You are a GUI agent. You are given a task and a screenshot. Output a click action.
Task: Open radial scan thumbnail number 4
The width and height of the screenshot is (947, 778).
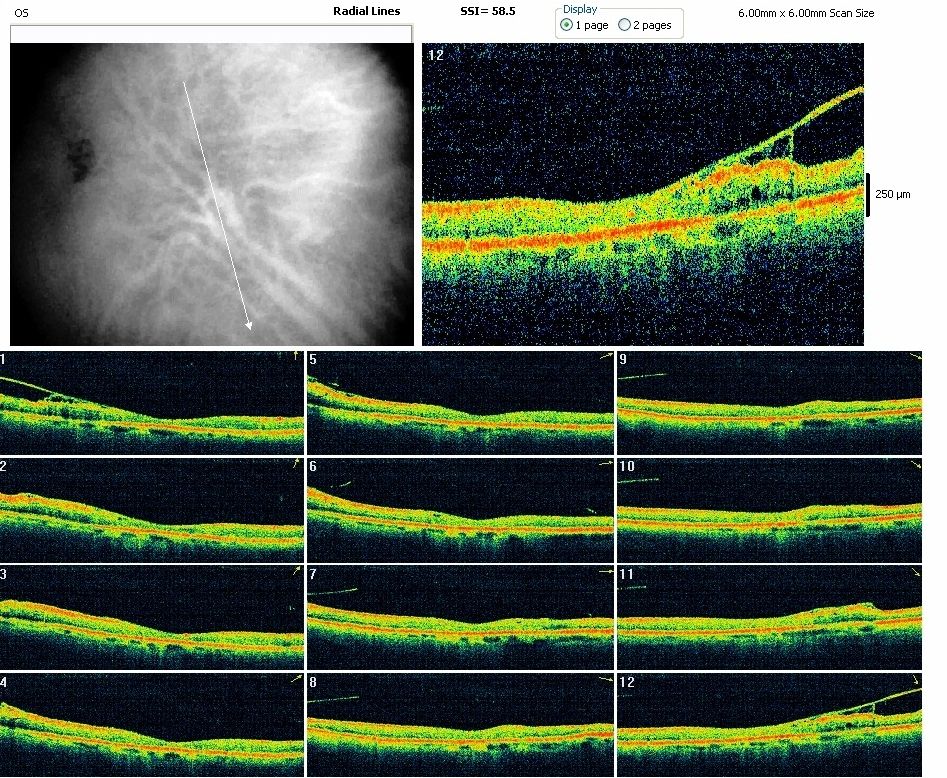coord(152,724)
